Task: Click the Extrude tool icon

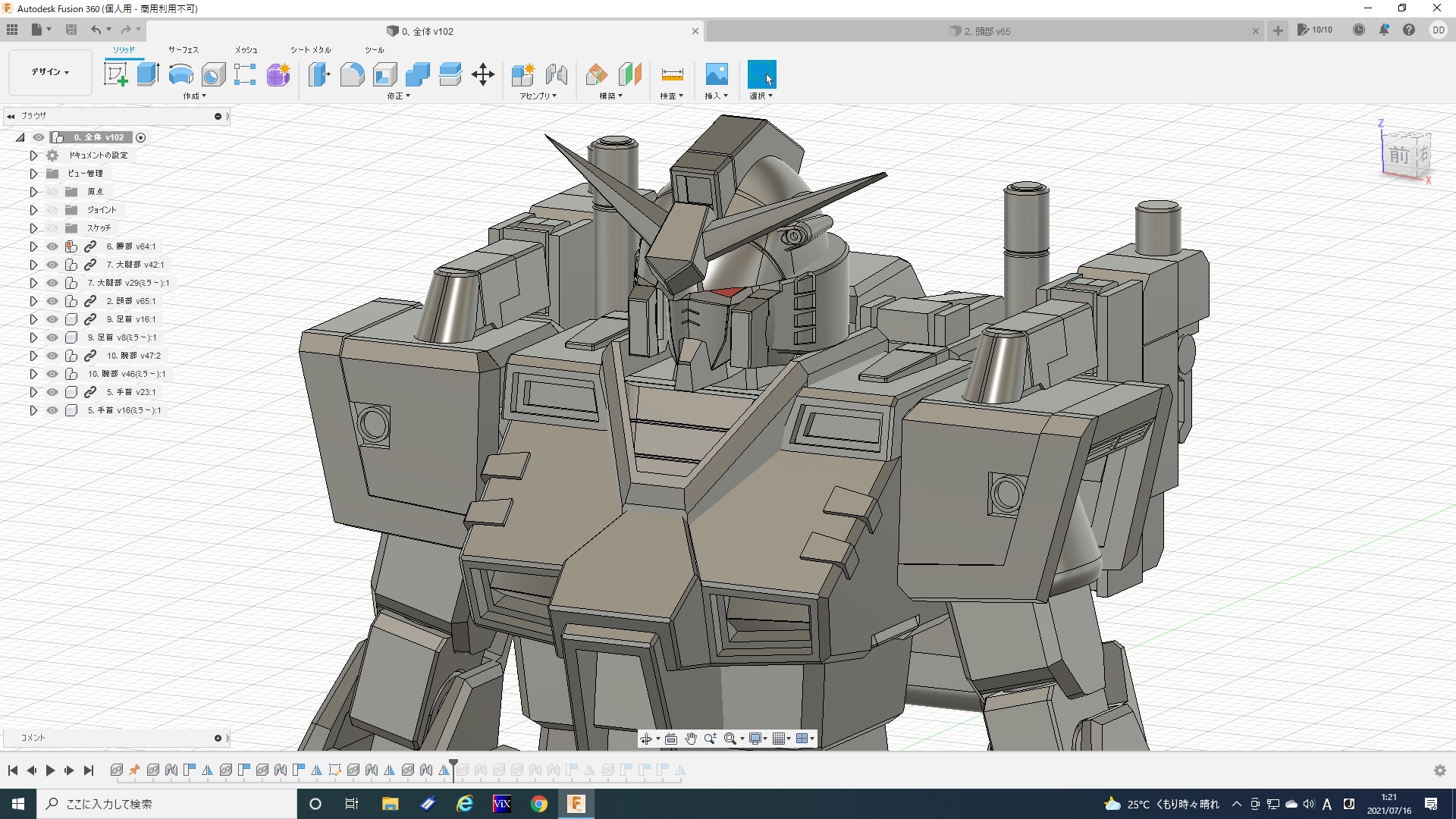Action: [x=148, y=74]
